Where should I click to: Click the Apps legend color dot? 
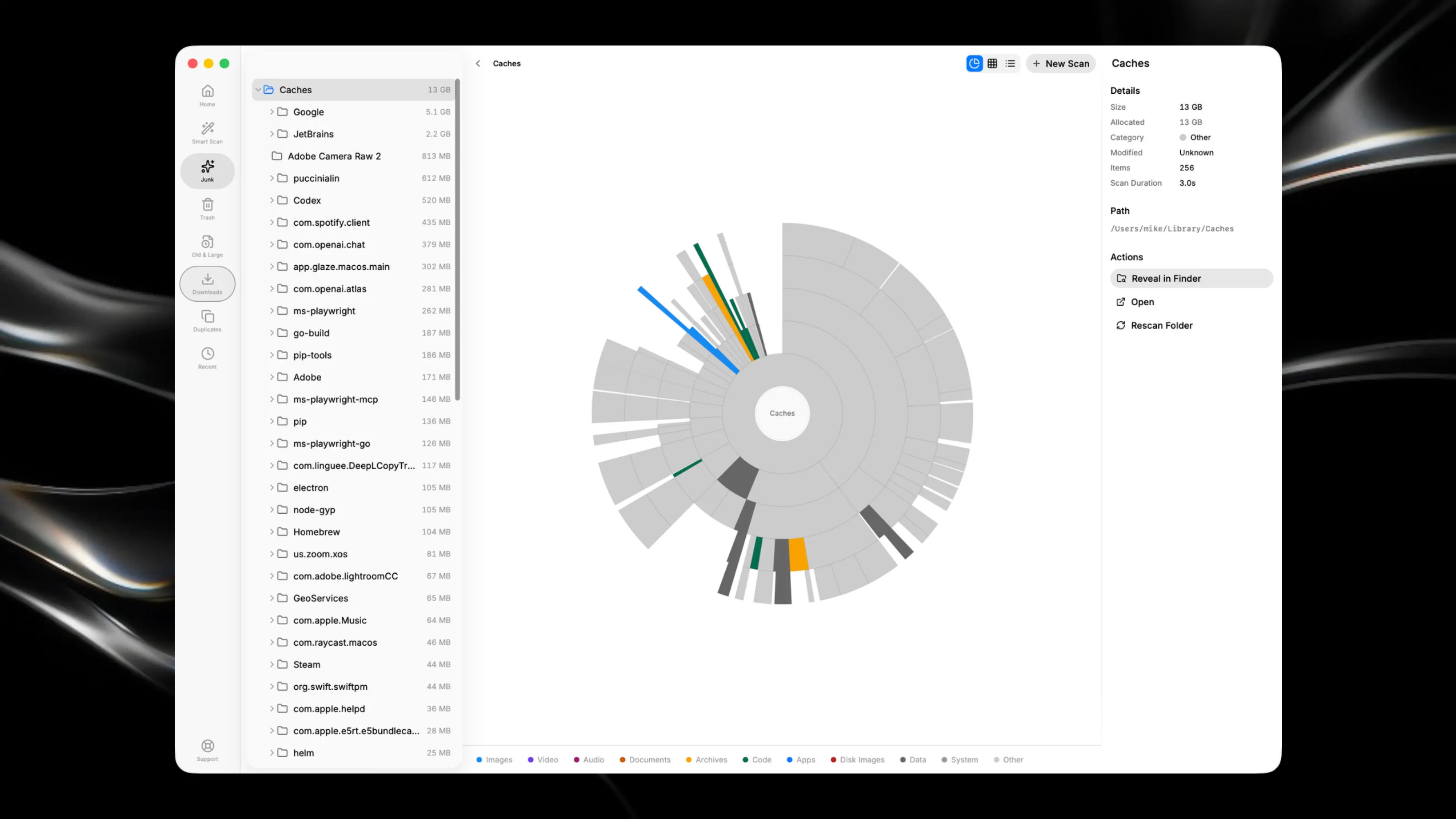[x=789, y=760]
